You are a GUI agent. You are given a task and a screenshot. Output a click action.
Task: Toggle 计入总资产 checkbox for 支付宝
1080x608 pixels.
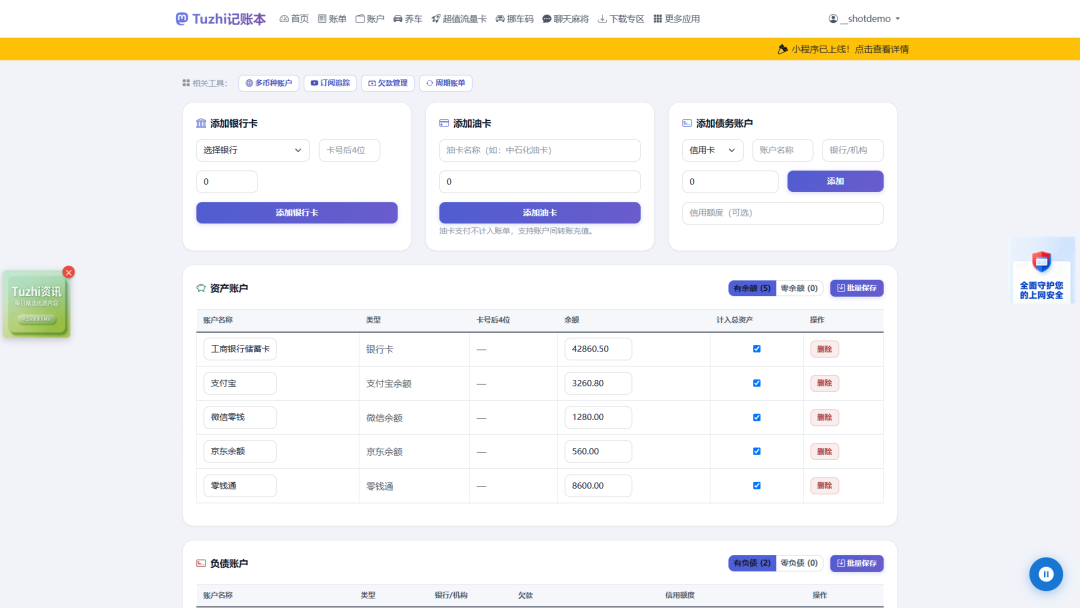(757, 383)
